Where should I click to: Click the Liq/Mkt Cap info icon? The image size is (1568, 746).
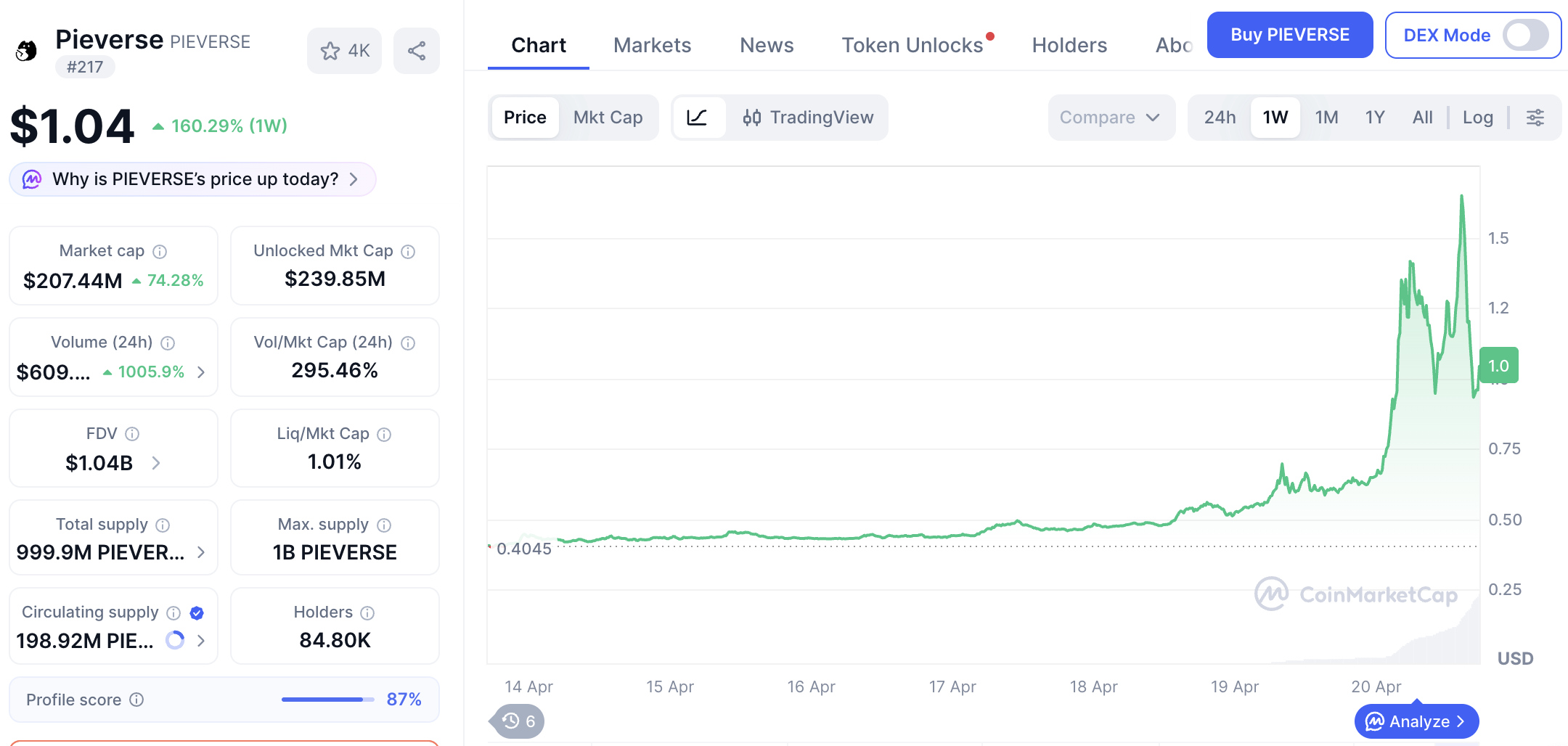point(385,435)
